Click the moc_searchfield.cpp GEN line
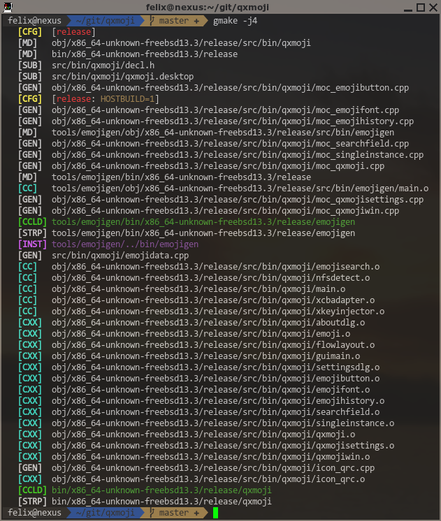Viewport: 441px width, 521px height. tap(213, 144)
